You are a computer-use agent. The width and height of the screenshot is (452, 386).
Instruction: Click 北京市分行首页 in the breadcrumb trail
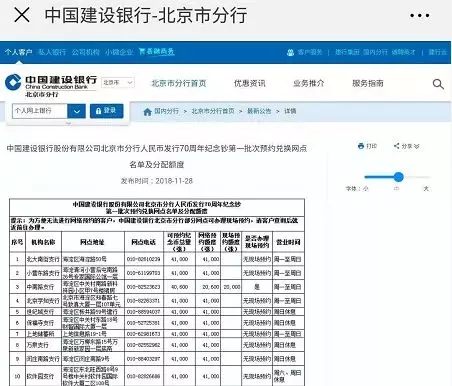point(213,111)
